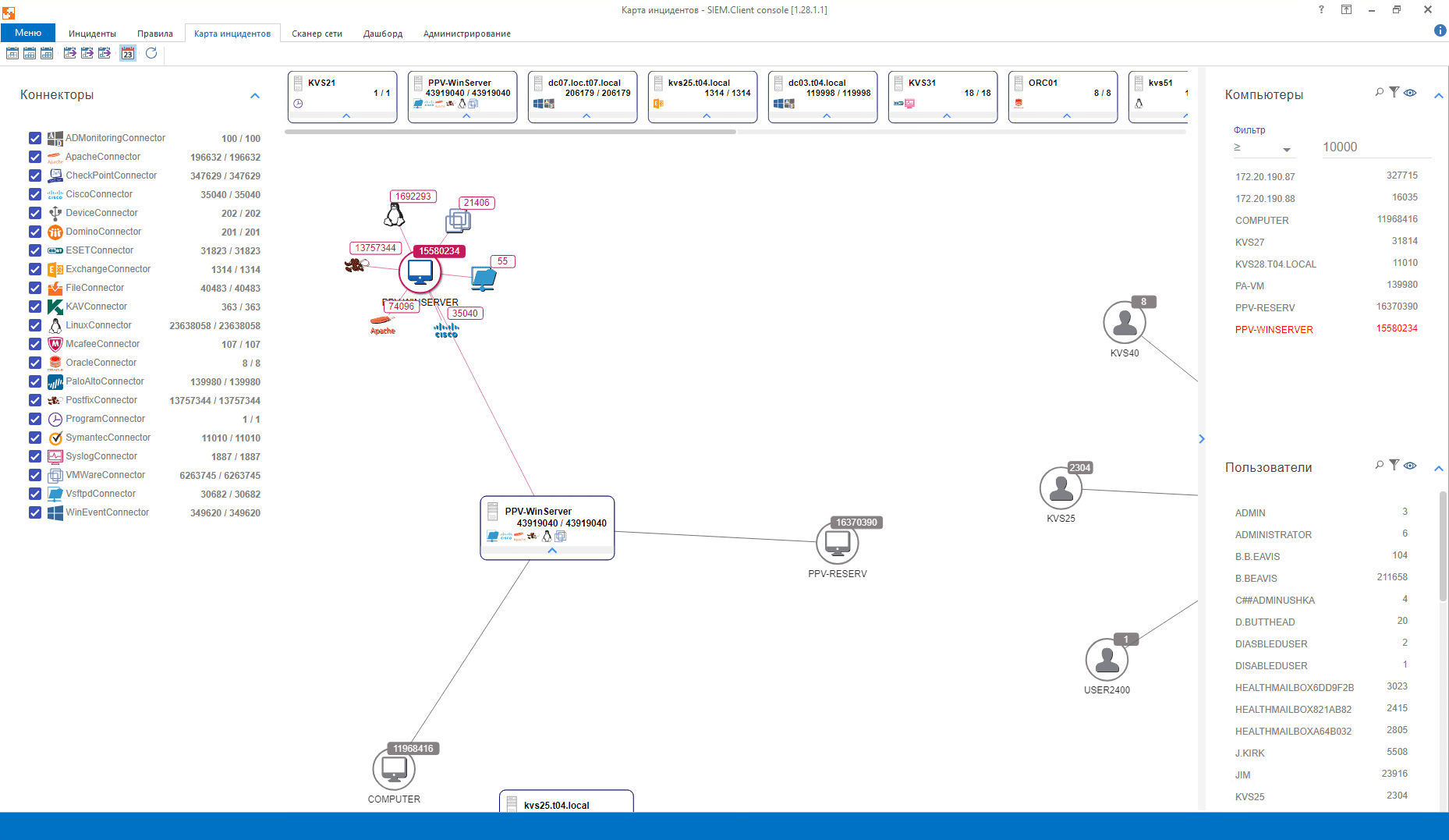
Task: Collapse the PPV-WinServer card on the map
Action: click(x=552, y=551)
